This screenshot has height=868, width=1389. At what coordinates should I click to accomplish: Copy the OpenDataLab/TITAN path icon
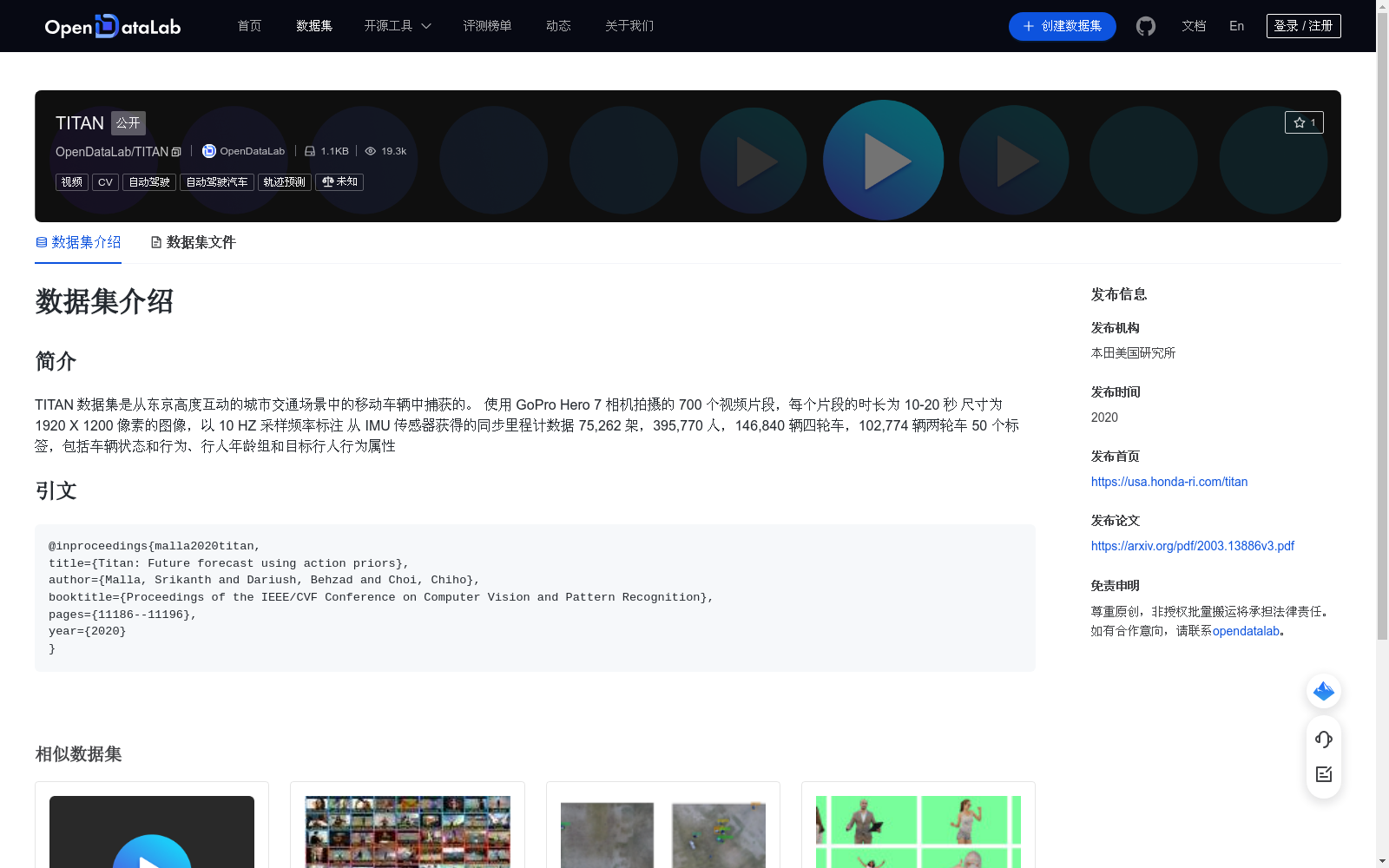[x=176, y=152]
